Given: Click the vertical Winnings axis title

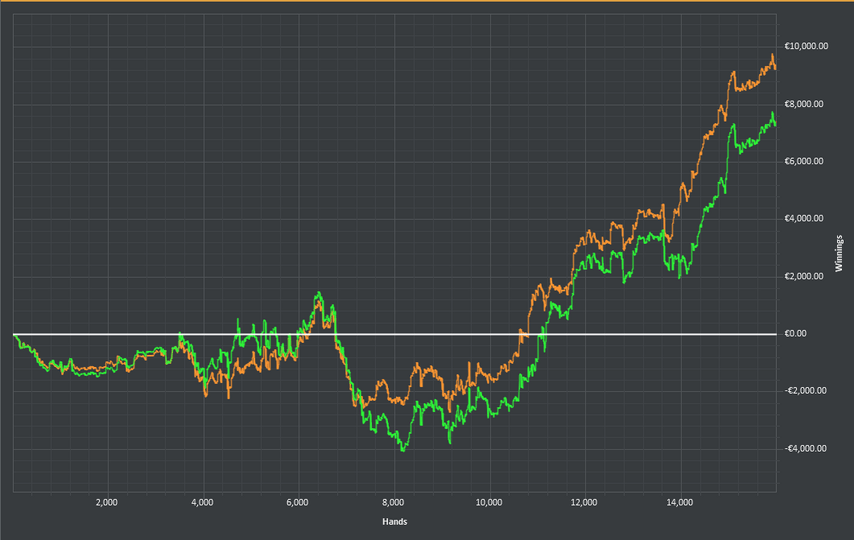Looking at the screenshot, I should click(839, 253).
